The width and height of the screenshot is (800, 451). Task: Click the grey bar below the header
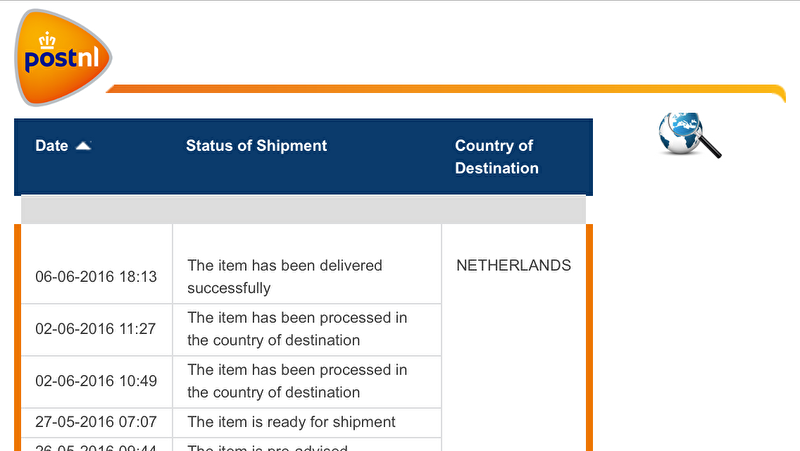[x=303, y=210]
